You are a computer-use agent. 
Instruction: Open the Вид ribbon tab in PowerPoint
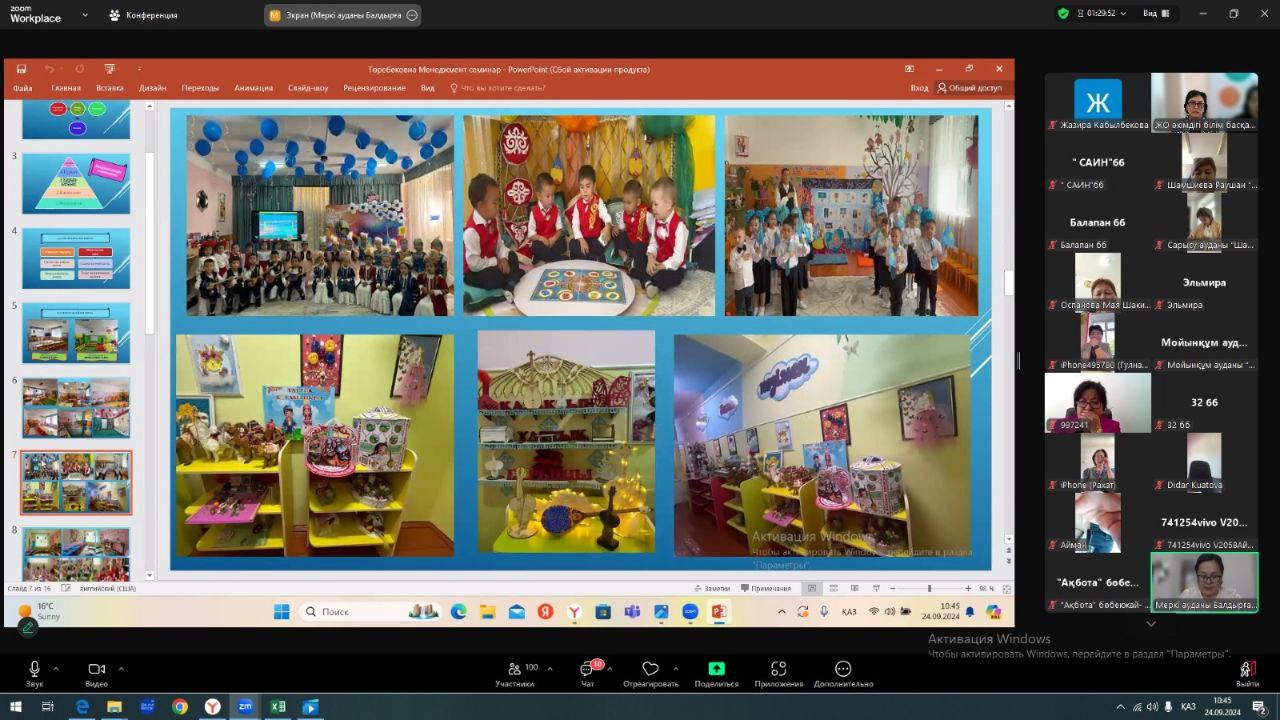click(428, 88)
